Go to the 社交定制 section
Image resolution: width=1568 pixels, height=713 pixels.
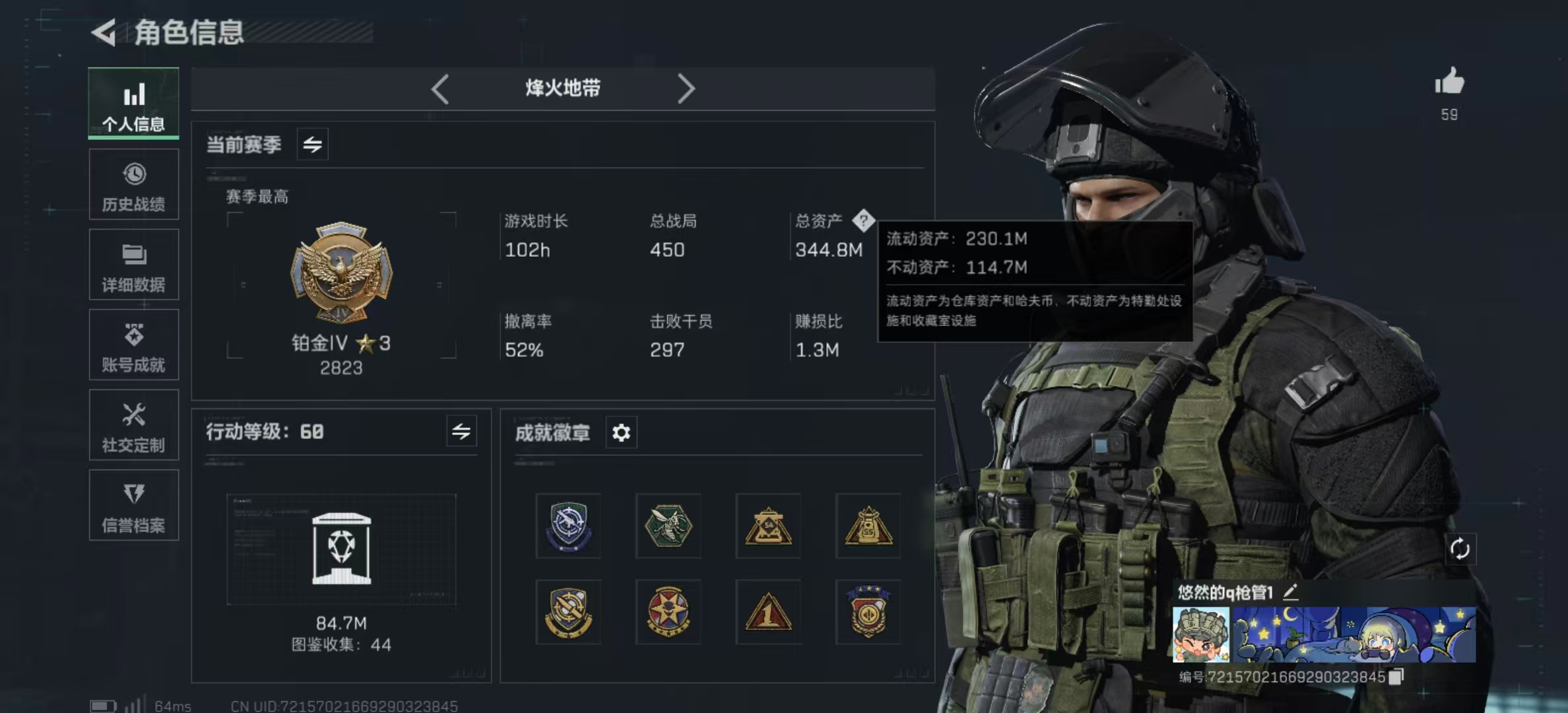[x=134, y=425]
